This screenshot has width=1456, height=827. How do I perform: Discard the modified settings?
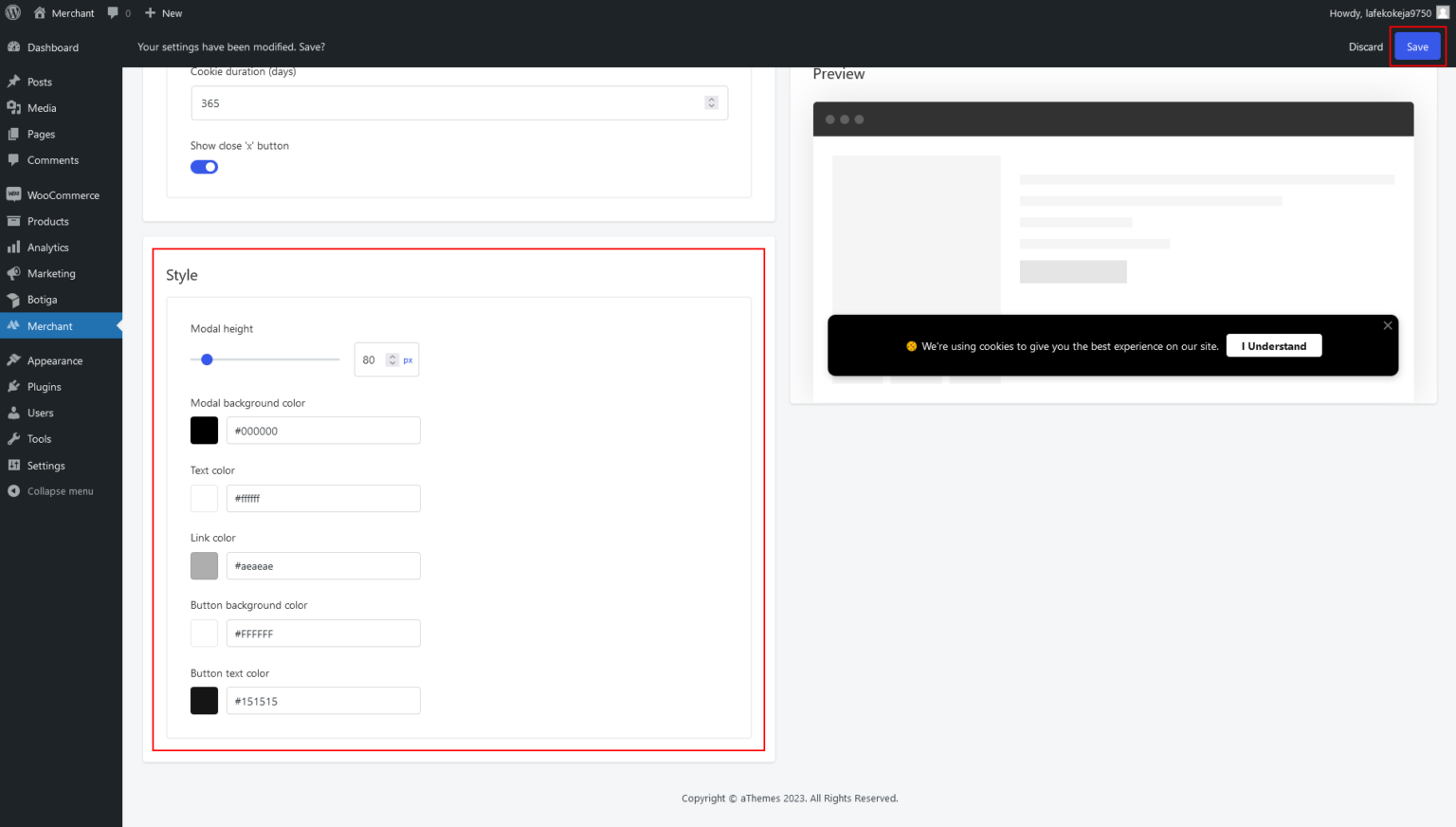pos(1365,46)
